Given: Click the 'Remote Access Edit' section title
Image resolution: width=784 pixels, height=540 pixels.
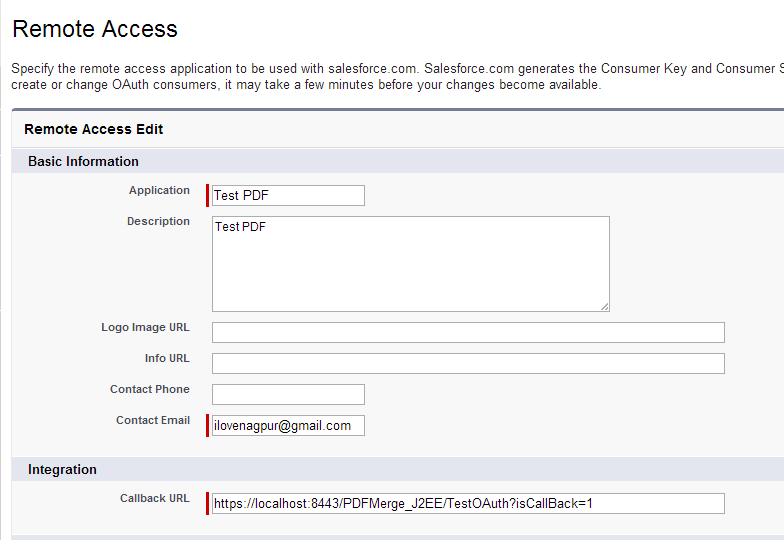Looking at the screenshot, I should (x=94, y=129).
